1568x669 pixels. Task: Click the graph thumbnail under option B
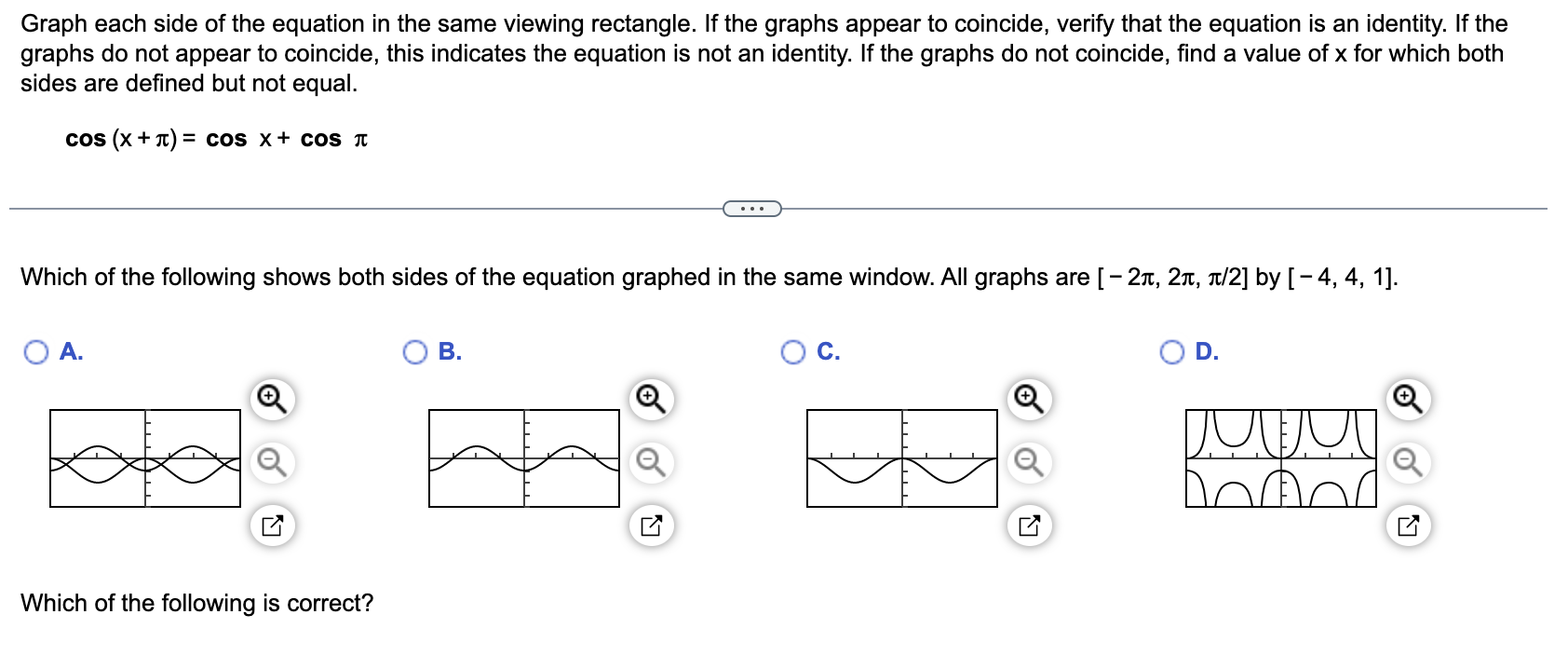tap(523, 459)
